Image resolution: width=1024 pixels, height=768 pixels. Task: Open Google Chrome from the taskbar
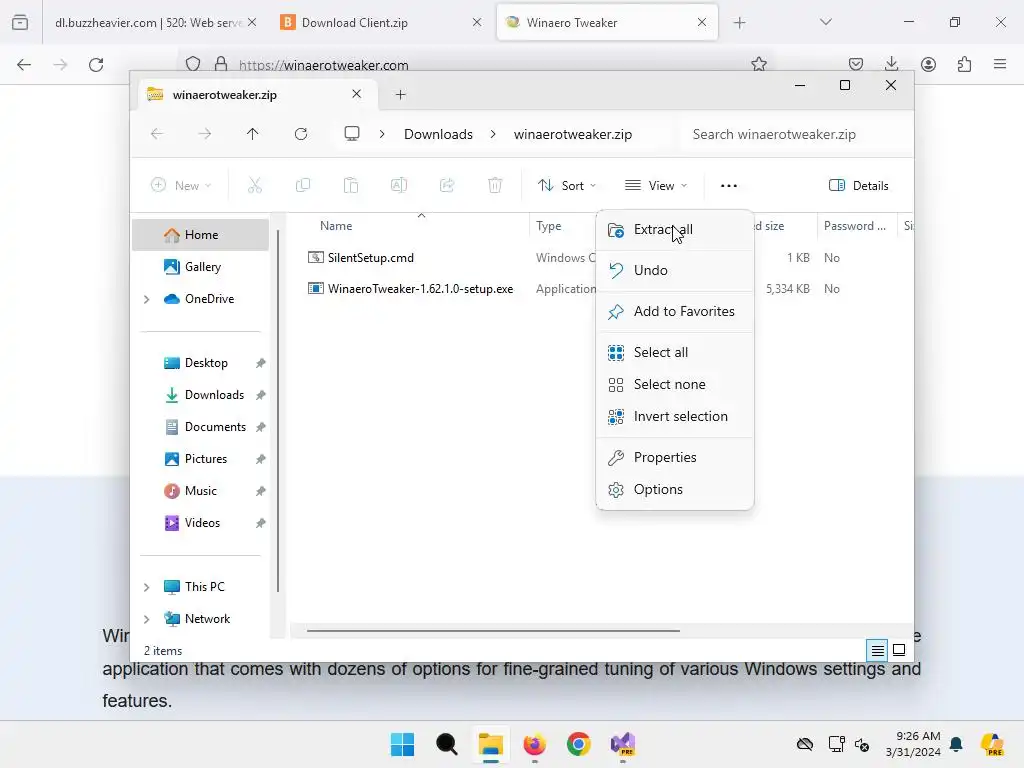coord(579,744)
